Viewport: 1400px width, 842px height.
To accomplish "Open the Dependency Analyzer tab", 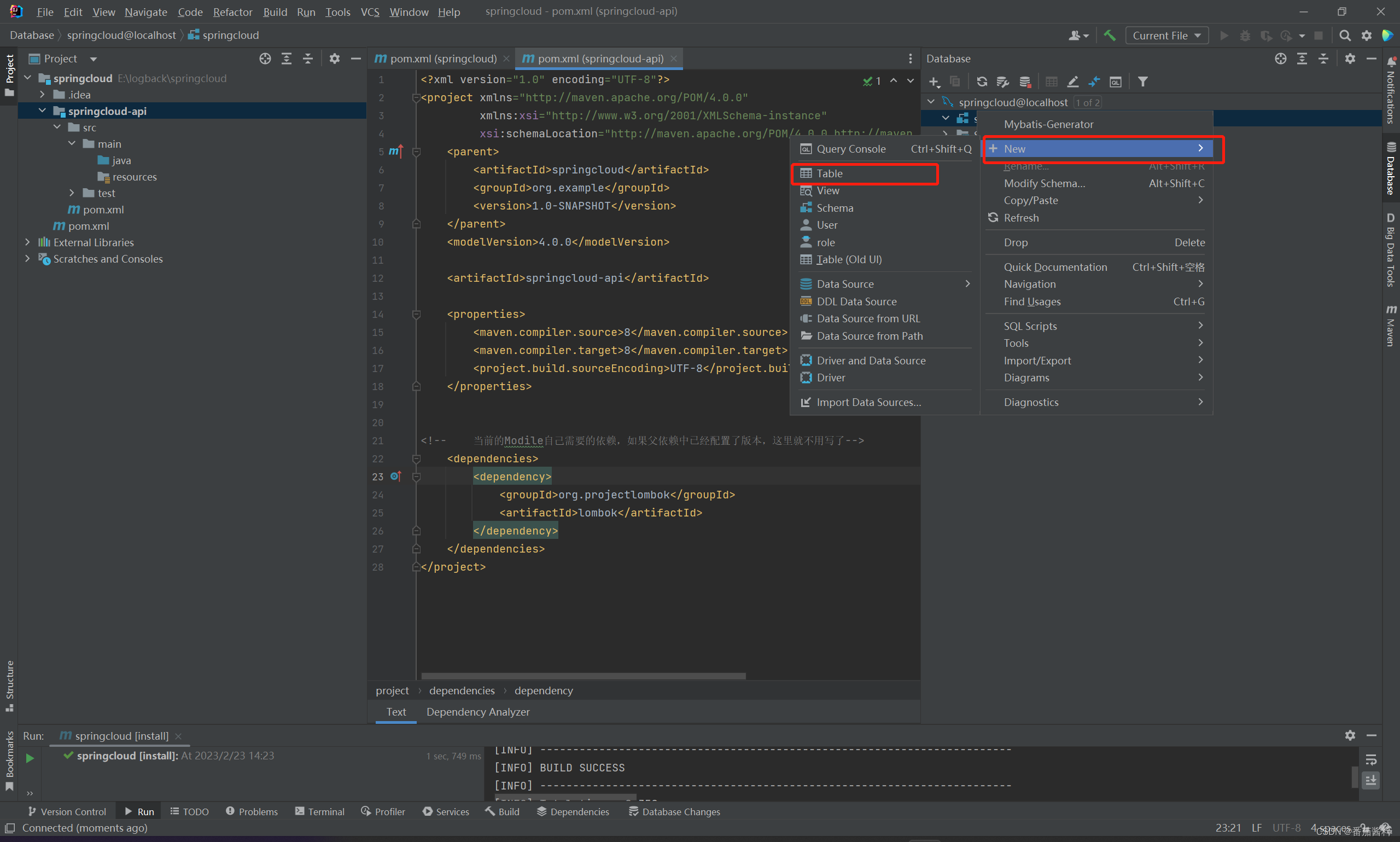I will [x=477, y=711].
